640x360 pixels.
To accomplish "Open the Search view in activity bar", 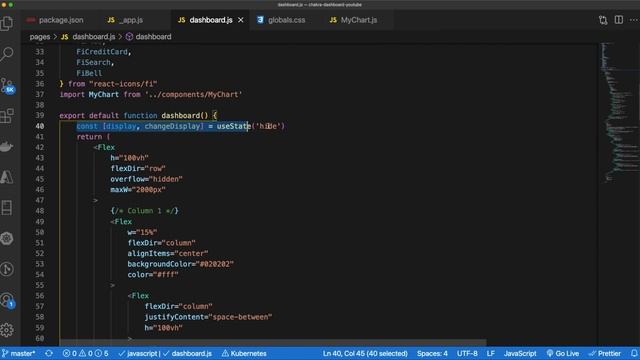I will [x=7, y=53].
